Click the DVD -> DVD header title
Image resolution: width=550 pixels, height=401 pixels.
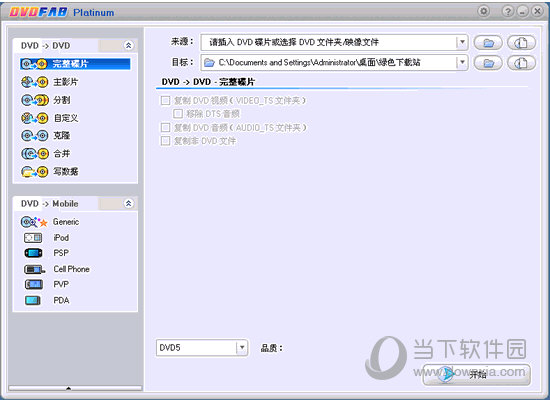coord(46,46)
